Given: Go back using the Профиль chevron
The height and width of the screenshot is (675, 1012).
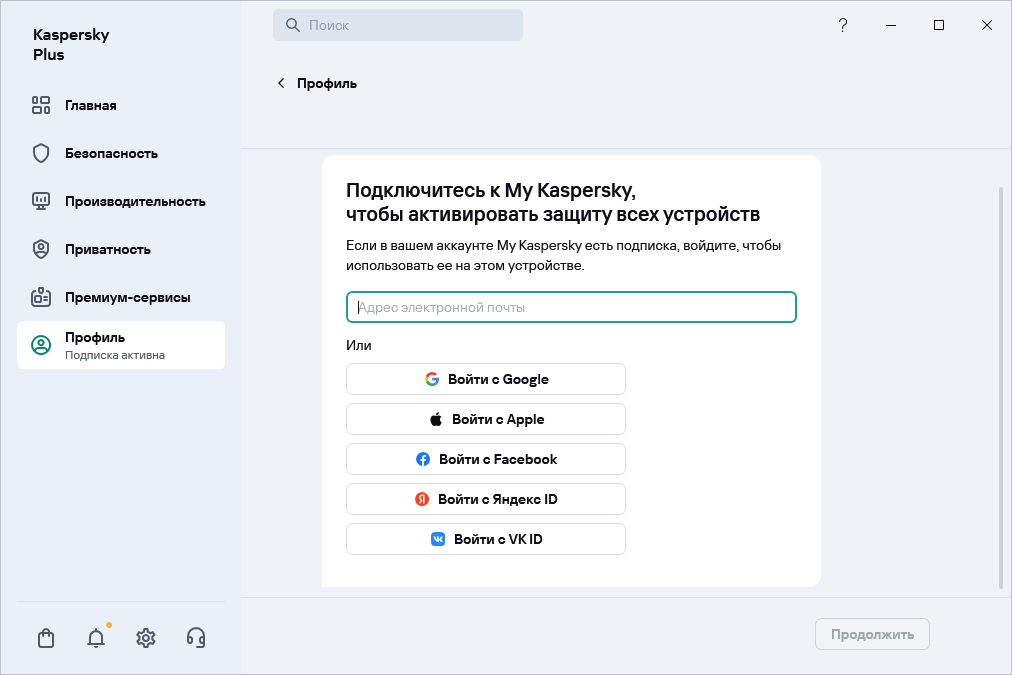Looking at the screenshot, I should coord(281,83).
